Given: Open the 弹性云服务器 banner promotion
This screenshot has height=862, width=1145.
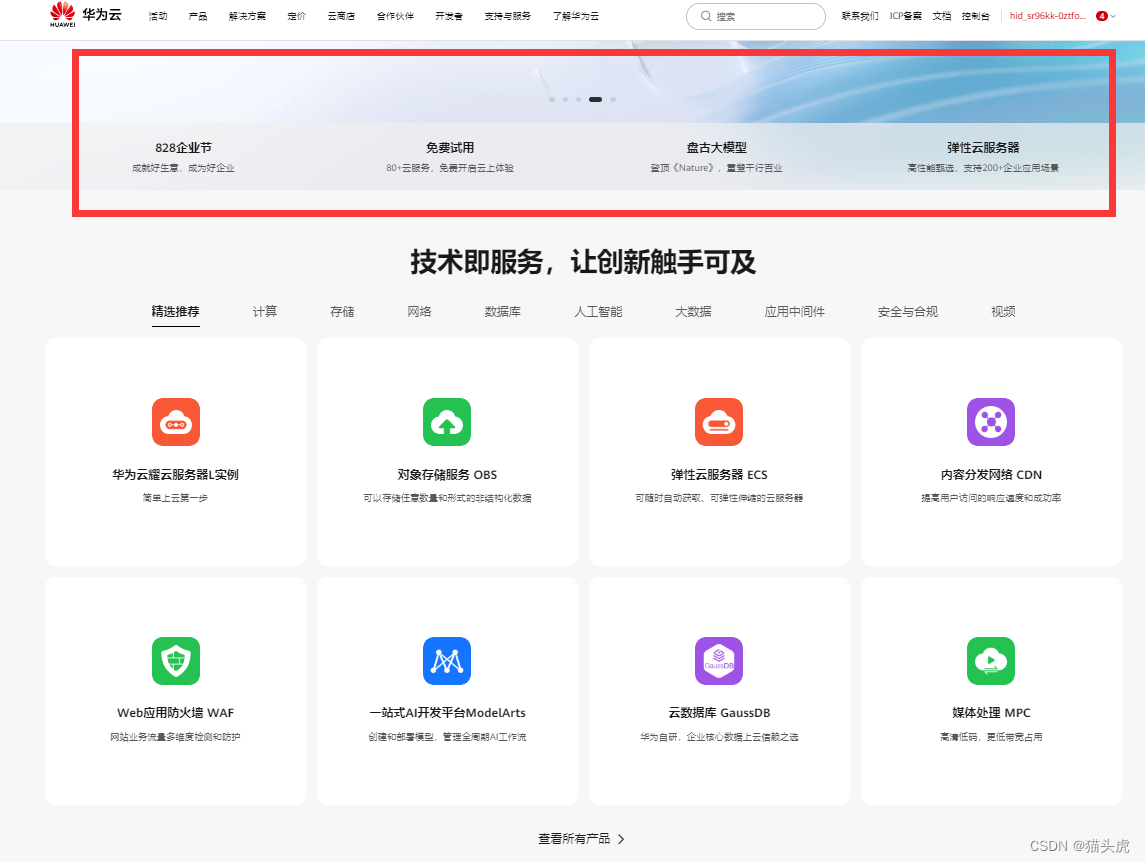Looking at the screenshot, I should click(983, 156).
